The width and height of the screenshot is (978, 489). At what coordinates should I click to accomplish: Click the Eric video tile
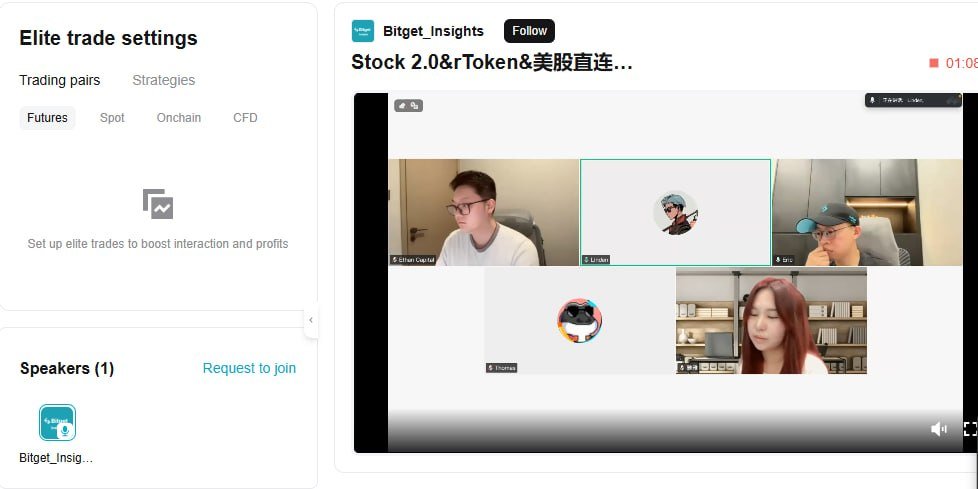point(867,212)
